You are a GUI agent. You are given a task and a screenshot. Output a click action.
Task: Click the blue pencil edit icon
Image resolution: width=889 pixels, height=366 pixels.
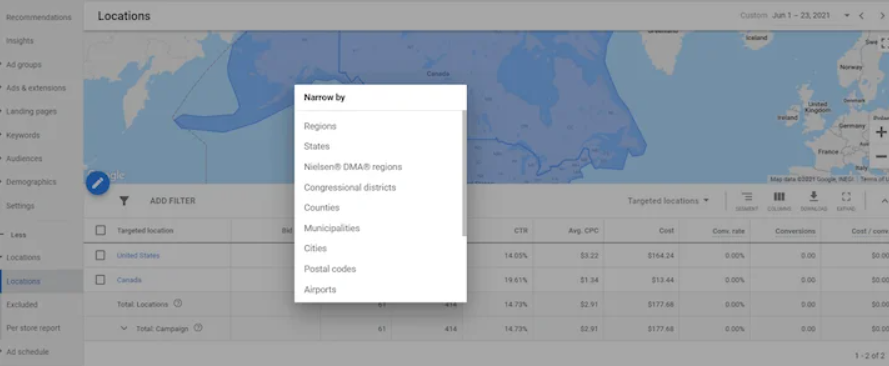coord(98,183)
